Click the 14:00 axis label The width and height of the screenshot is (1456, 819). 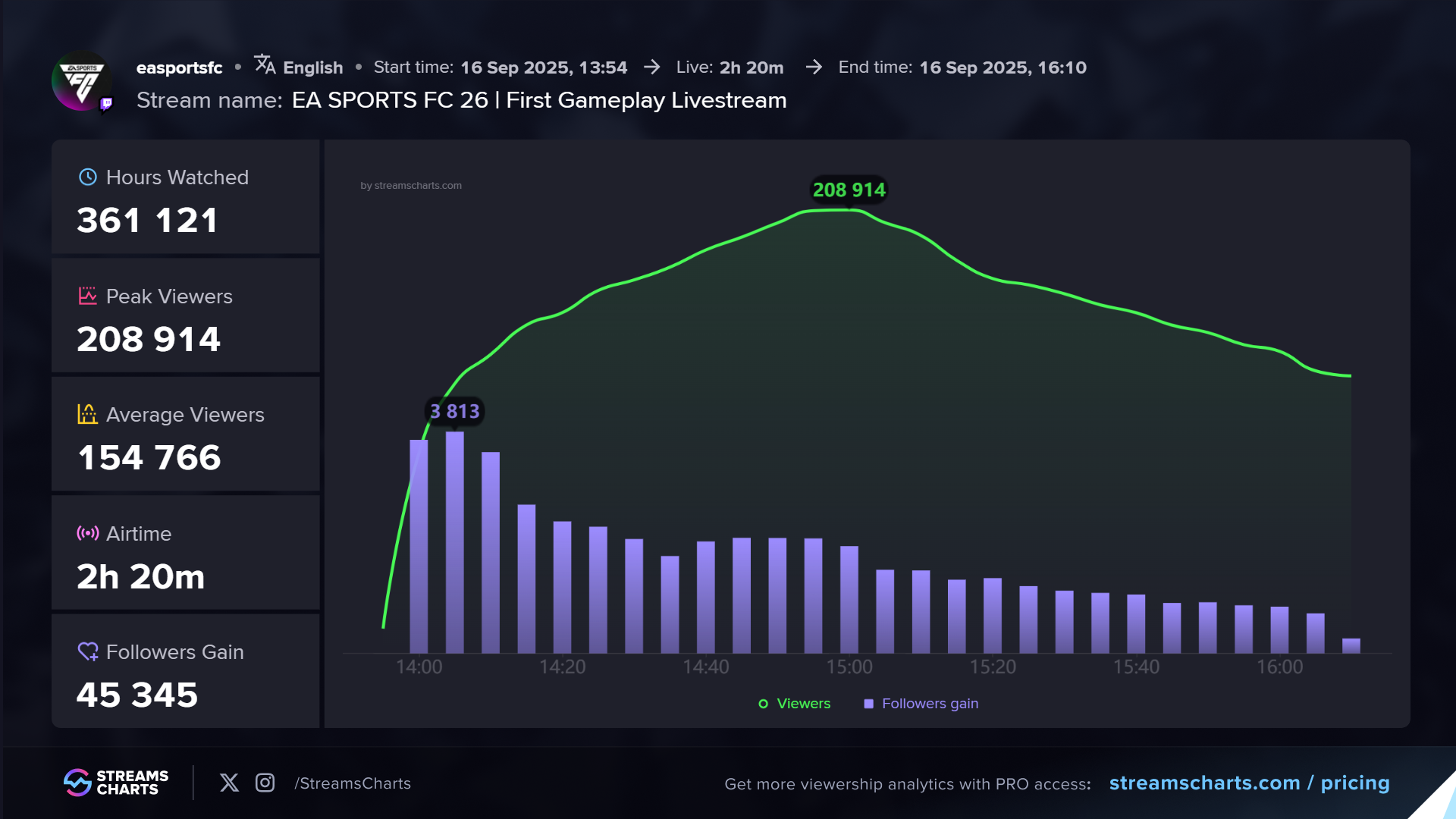pyautogui.click(x=419, y=667)
